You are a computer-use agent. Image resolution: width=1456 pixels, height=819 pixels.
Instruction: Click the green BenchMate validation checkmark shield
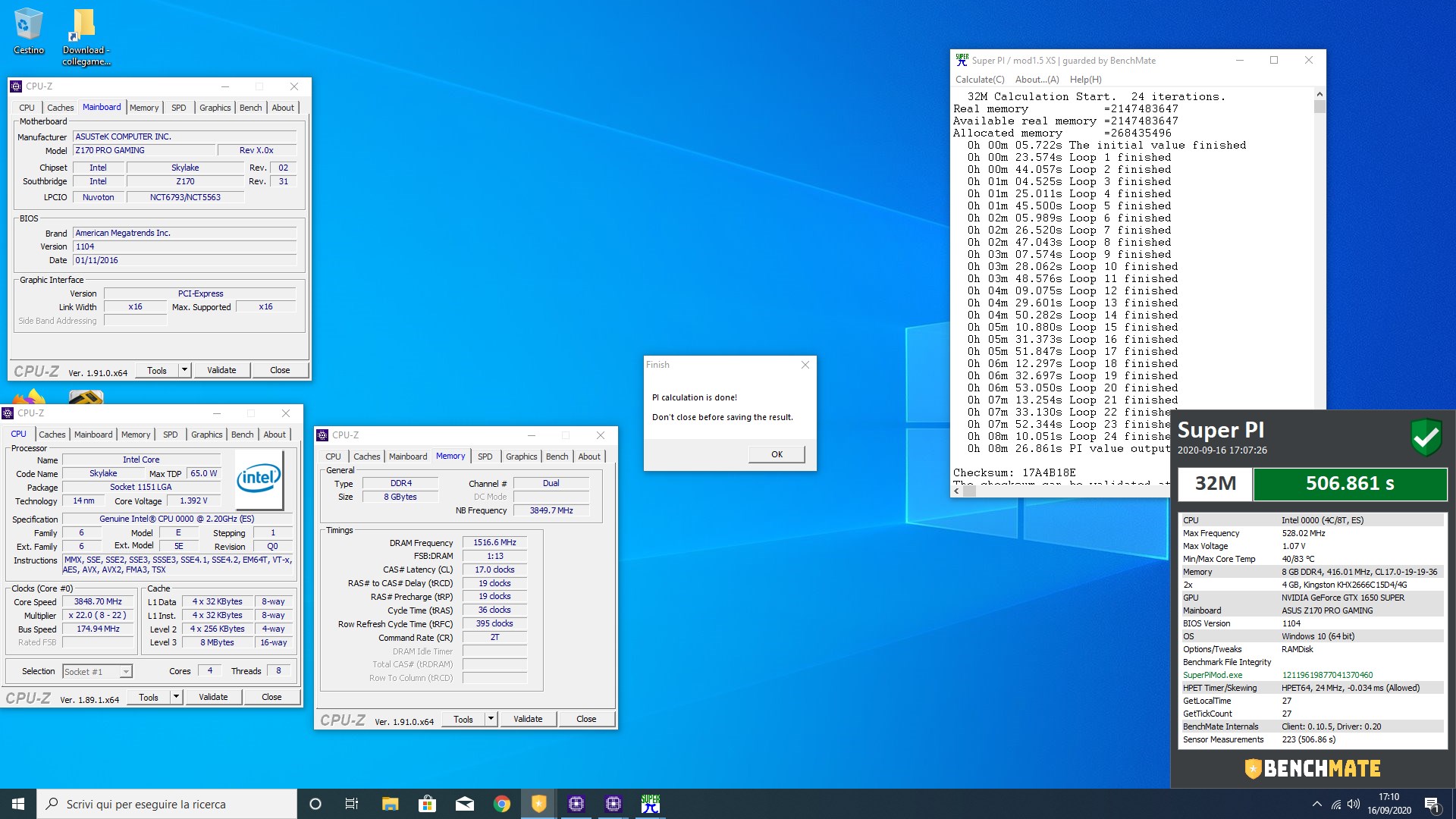pyautogui.click(x=1426, y=438)
